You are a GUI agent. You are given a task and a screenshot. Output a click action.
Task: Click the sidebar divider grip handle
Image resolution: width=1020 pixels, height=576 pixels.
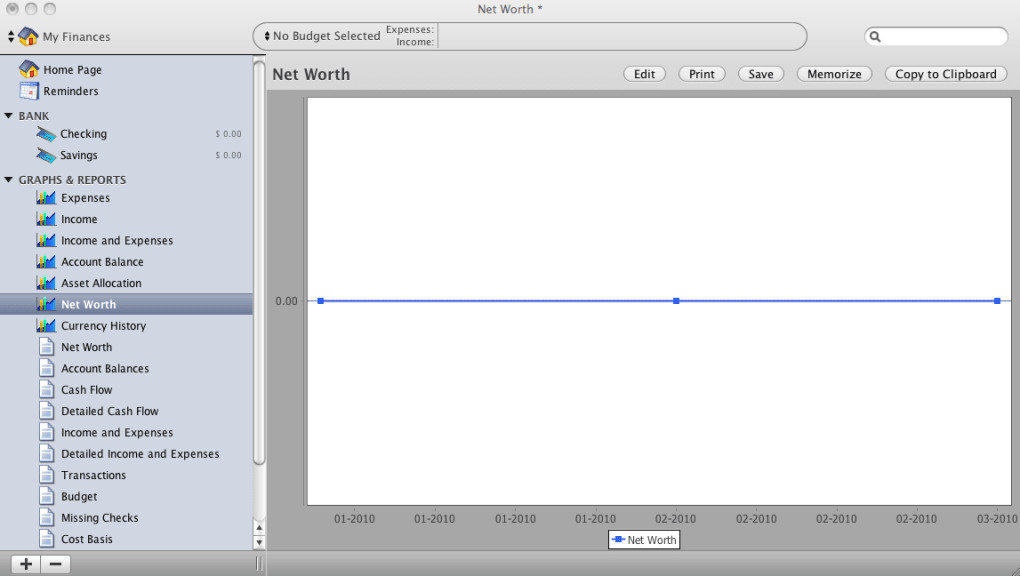click(x=259, y=564)
